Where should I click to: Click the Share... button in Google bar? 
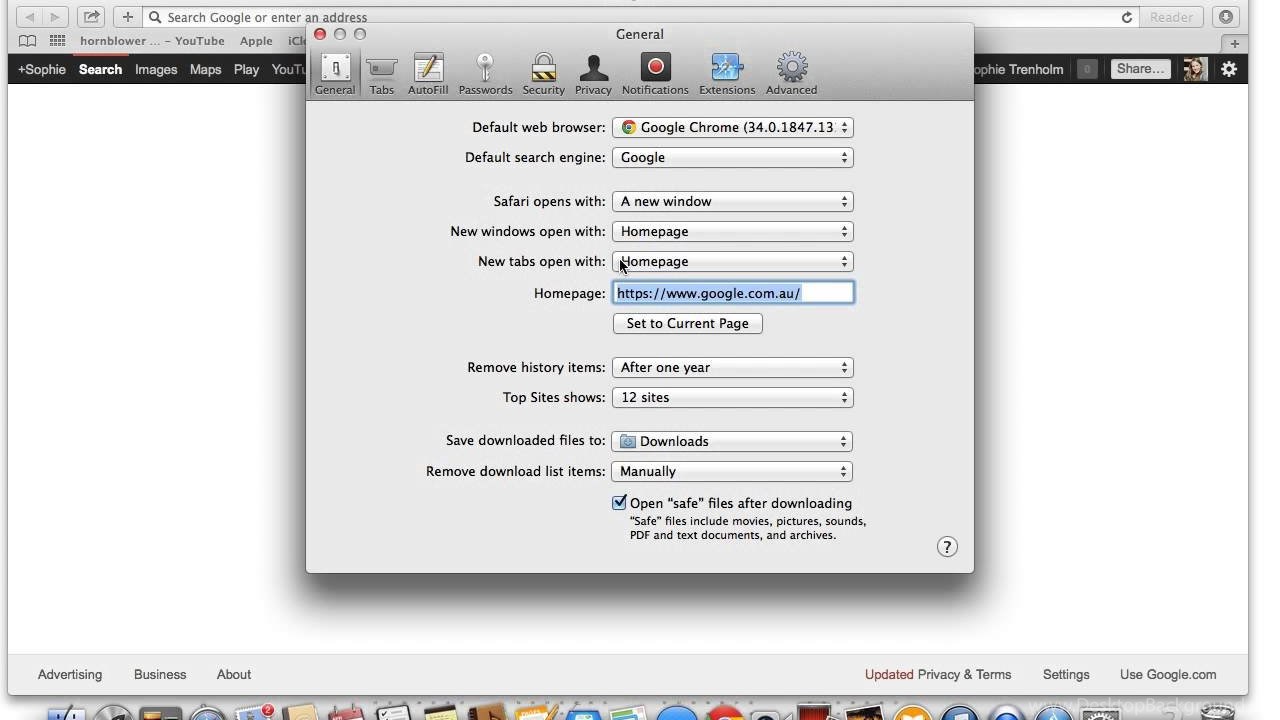pyautogui.click(x=1140, y=69)
